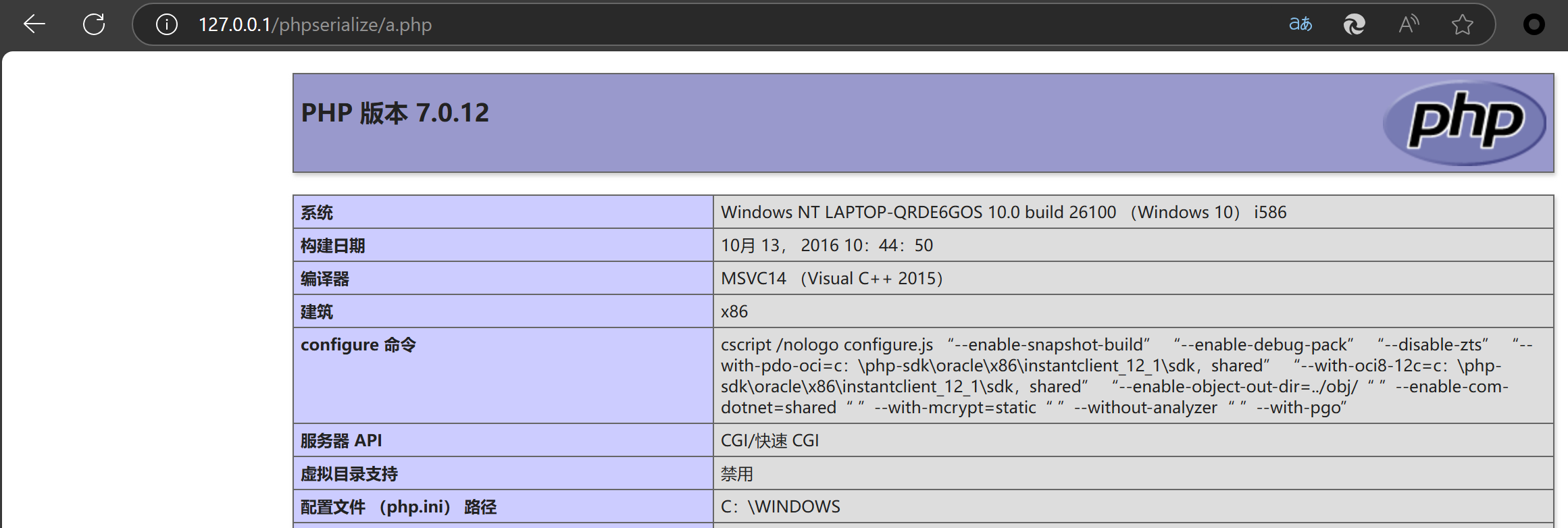Click the 禁用 value cell

point(1134,473)
